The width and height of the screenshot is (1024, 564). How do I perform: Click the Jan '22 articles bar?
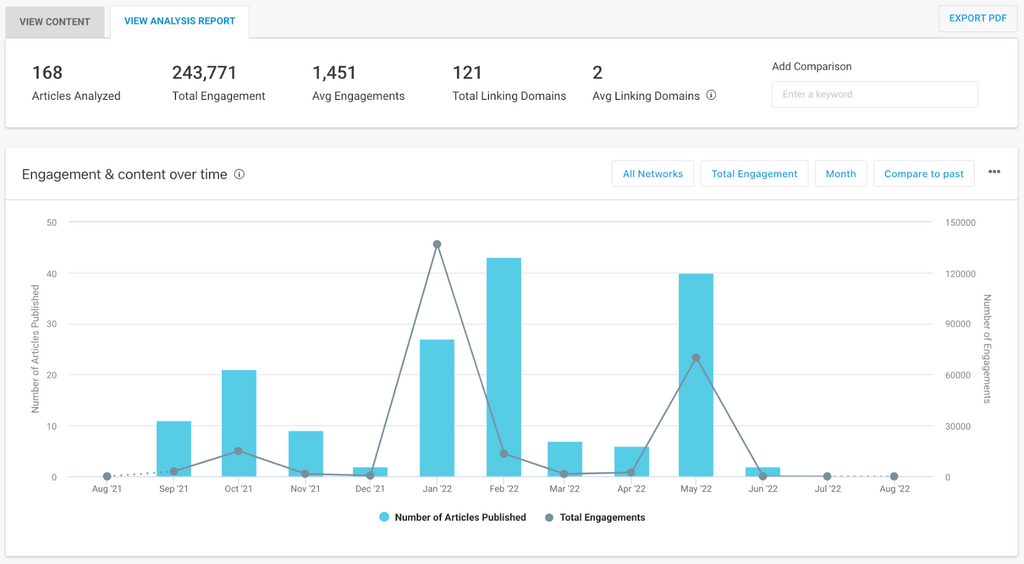click(x=437, y=408)
